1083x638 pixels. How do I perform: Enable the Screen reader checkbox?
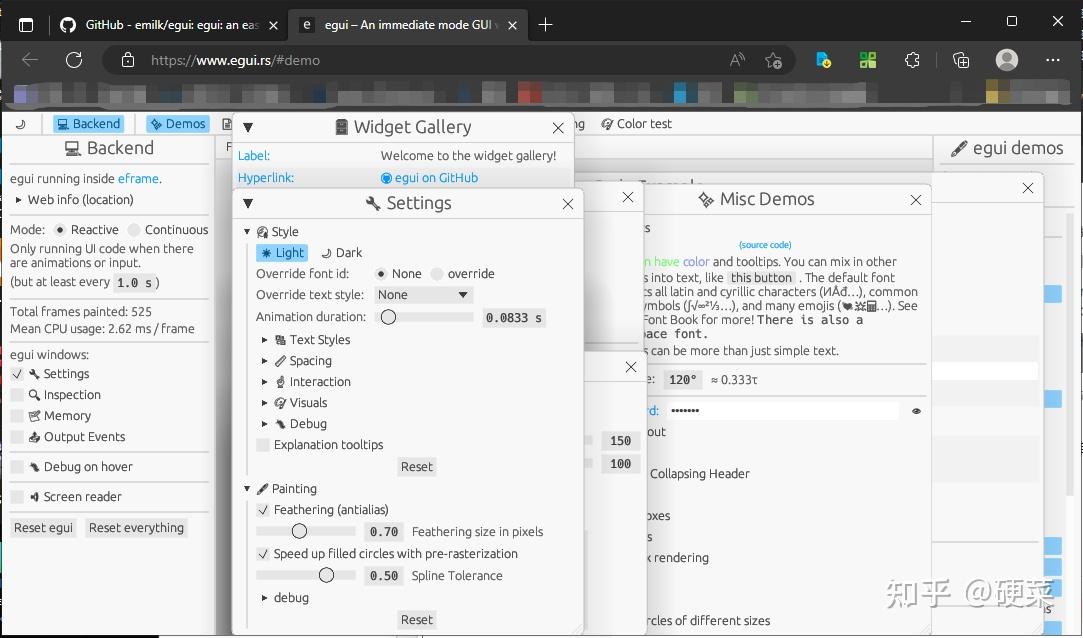17,497
